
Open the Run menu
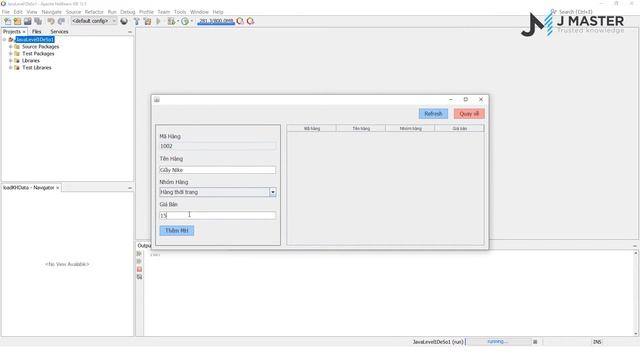tap(112, 12)
